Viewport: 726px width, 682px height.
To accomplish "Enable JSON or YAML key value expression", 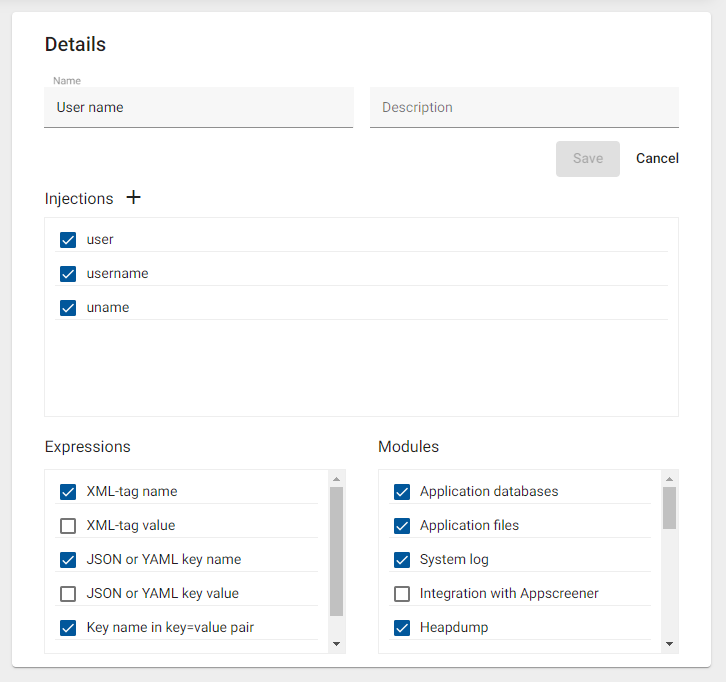I will click(x=68, y=594).
